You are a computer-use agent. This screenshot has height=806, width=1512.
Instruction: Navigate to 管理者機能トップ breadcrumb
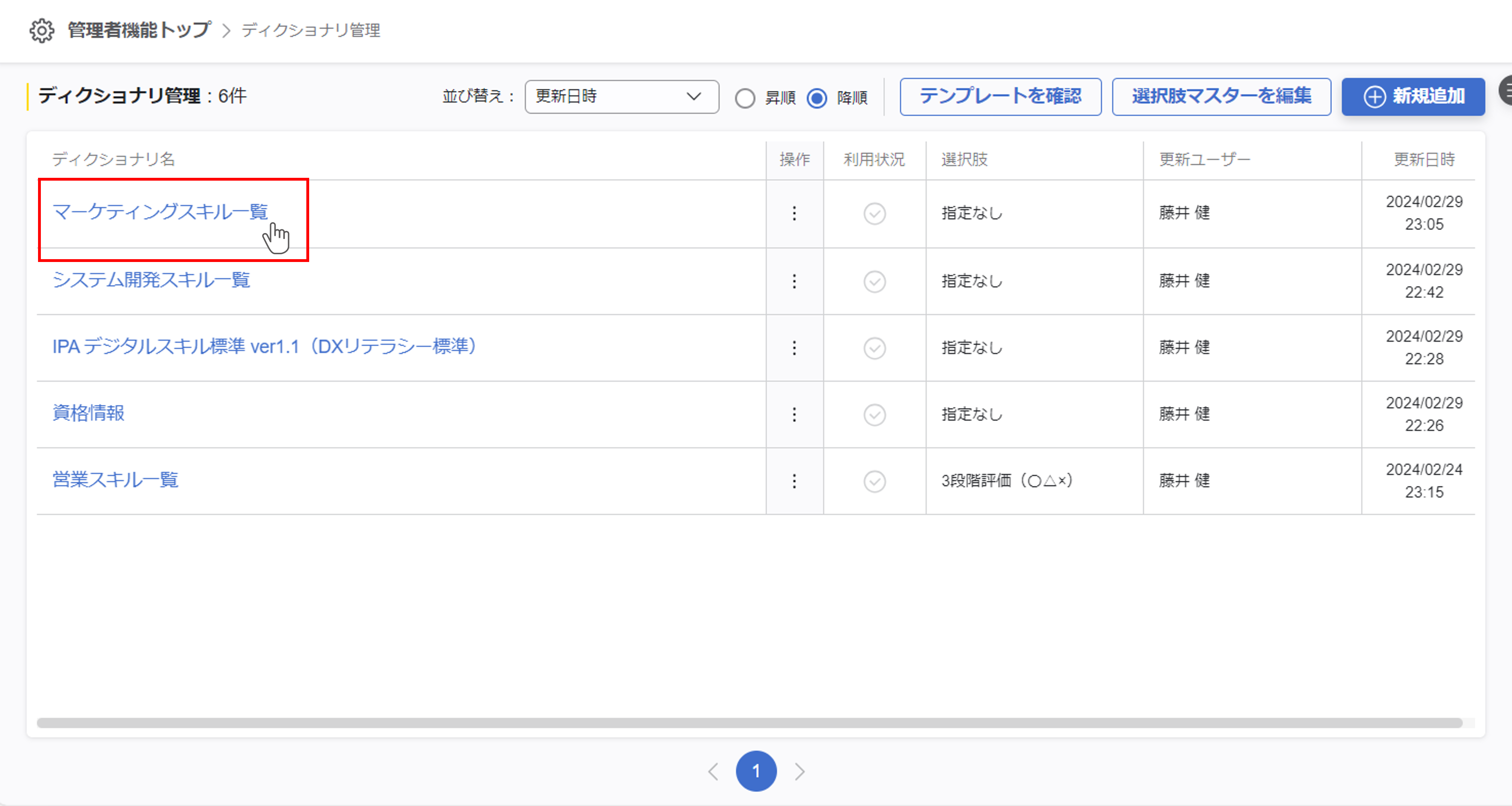tap(139, 30)
